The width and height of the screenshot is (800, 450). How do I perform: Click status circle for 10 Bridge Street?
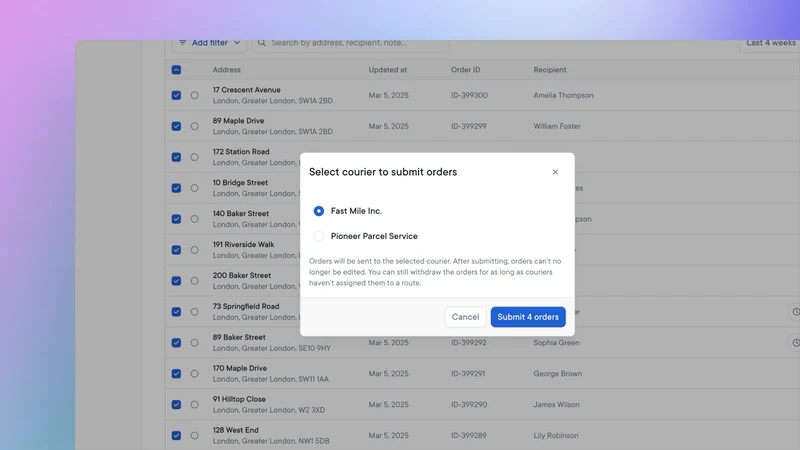click(x=194, y=188)
